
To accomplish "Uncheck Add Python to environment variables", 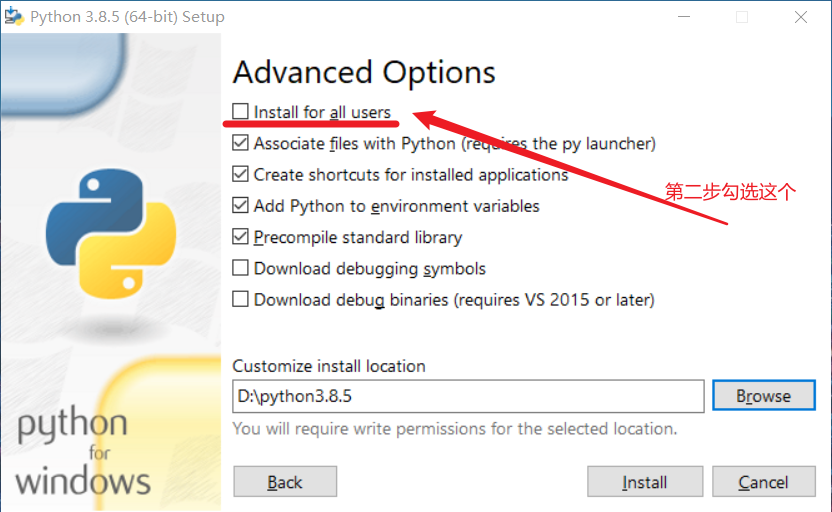I will pos(240,205).
